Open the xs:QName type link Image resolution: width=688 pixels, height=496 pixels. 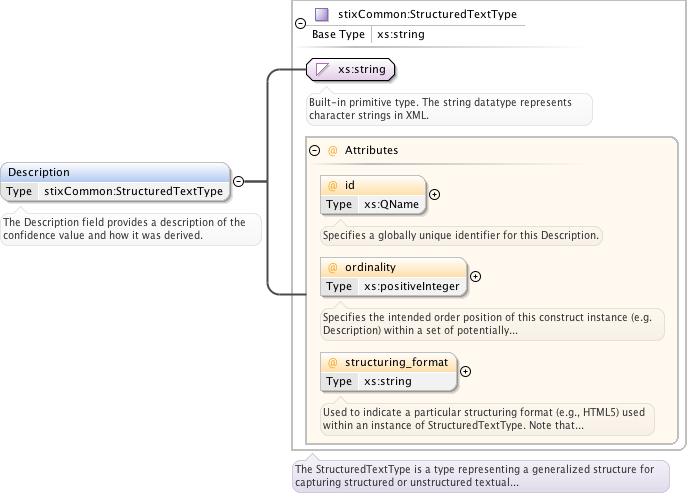point(390,205)
